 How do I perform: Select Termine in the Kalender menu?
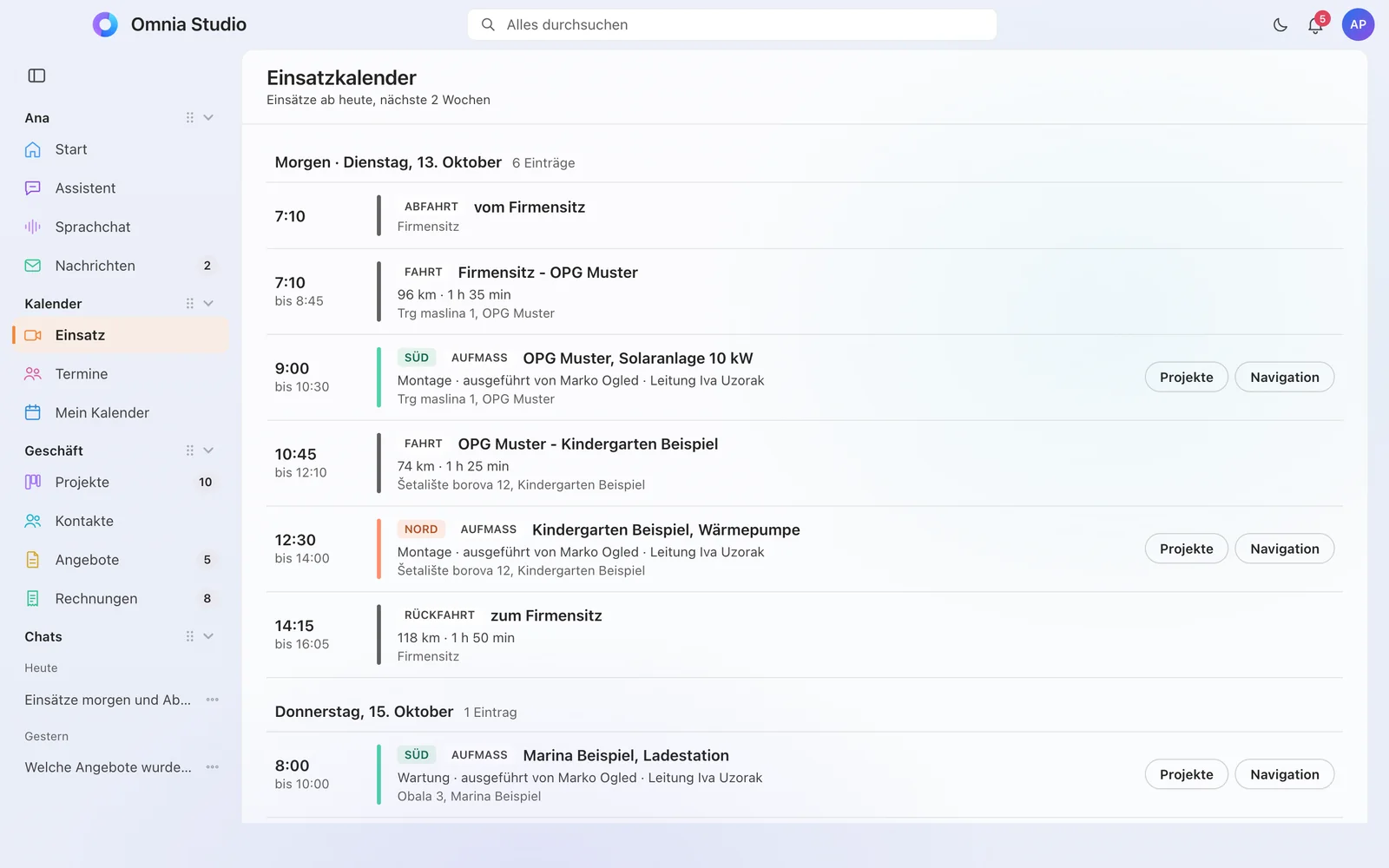[121, 374]
